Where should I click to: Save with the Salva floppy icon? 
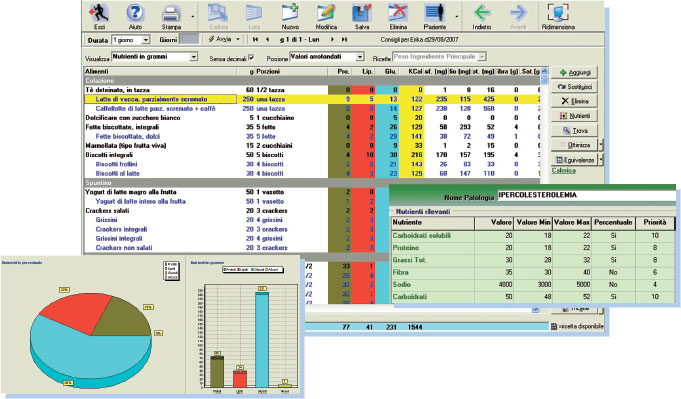[362, 13]
